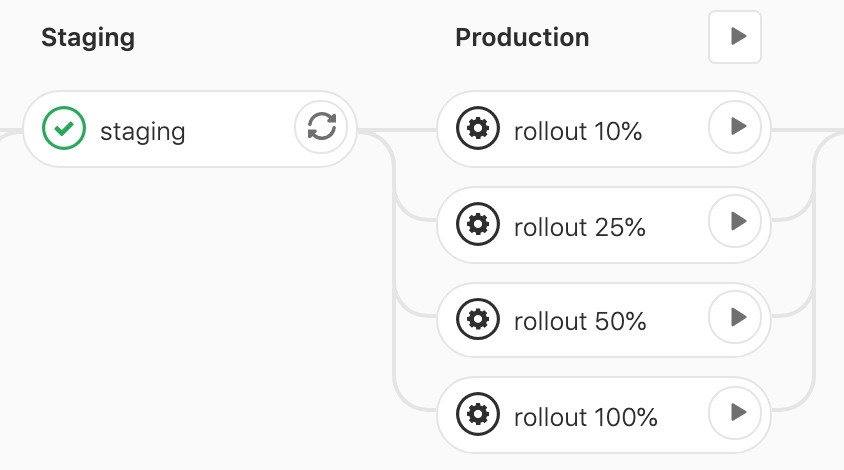The image size is (844, 470).
Task: Click the gear status icon on rollout 100%
Action: [478, 415]
